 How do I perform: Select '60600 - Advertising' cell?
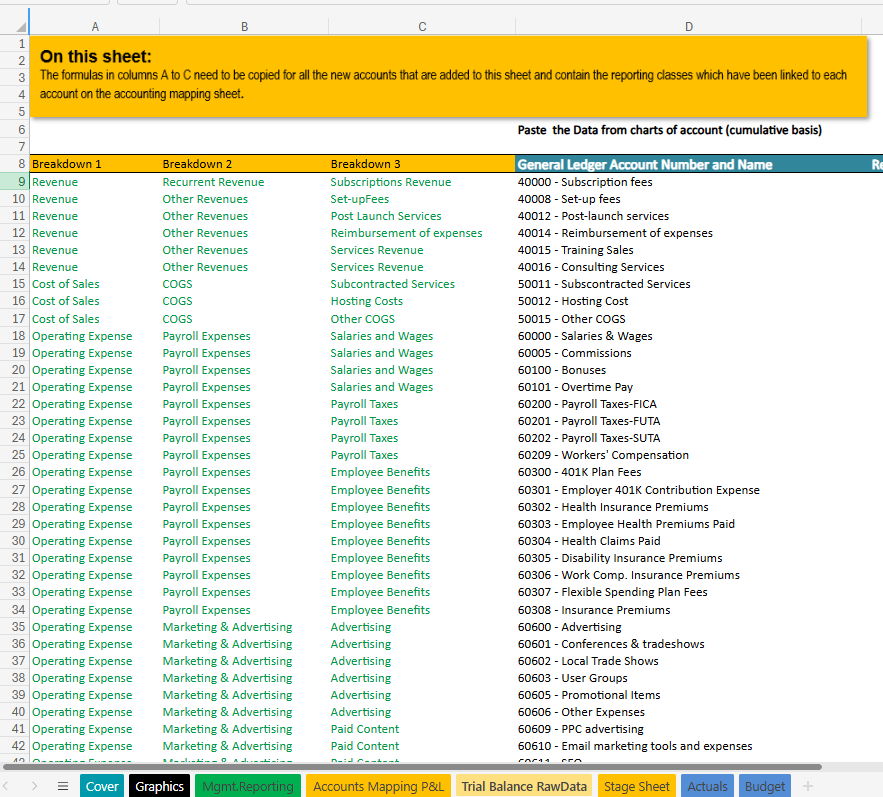689,627
